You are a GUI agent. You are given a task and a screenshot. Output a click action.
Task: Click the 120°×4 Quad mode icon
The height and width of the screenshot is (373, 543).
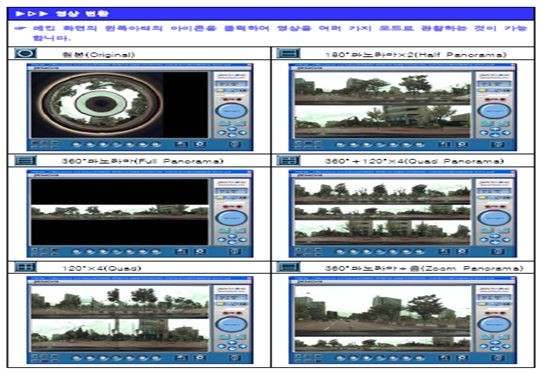coord(25,267)
